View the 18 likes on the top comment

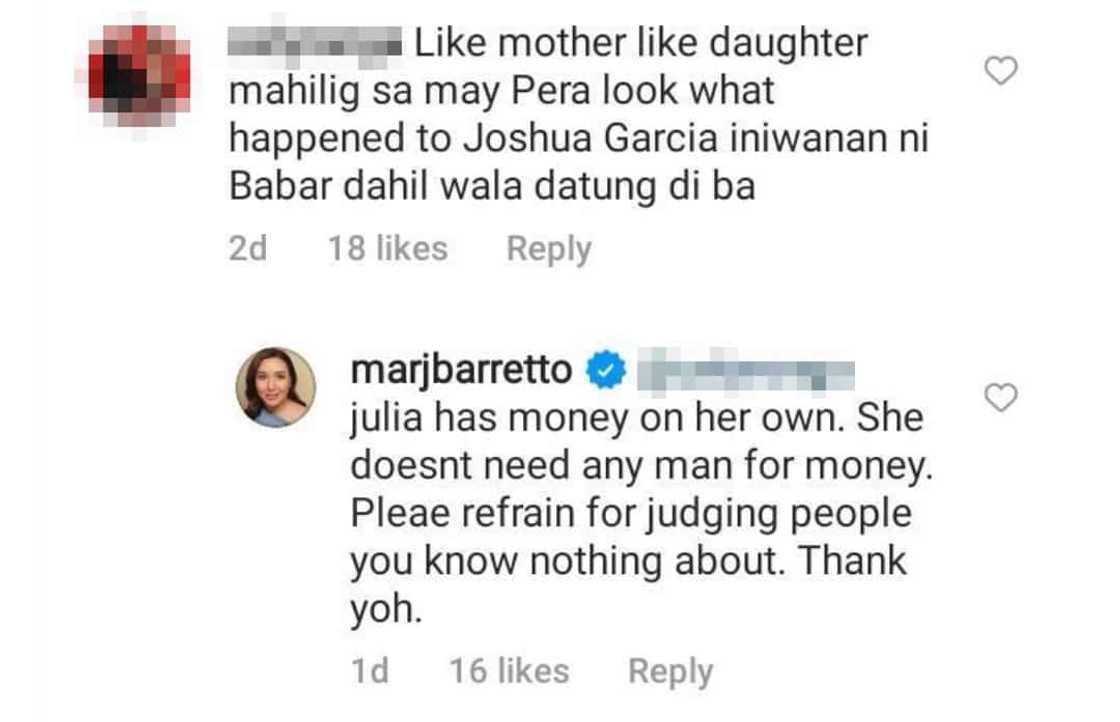pyautogui.click(x=388, y=249)
